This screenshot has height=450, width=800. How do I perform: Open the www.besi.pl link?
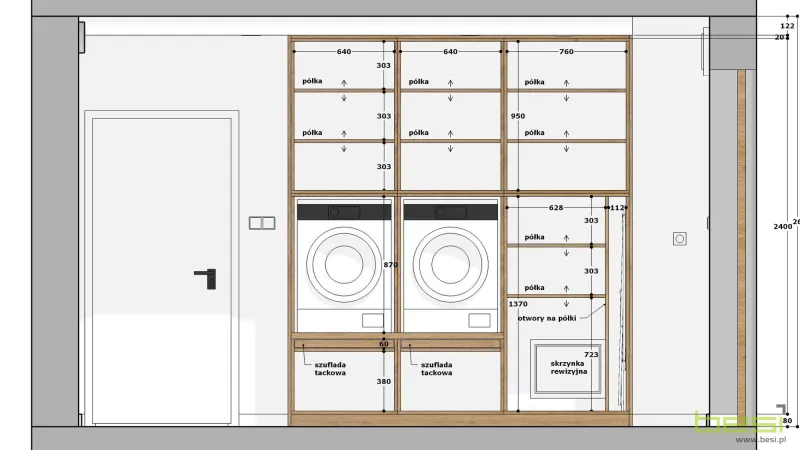tap(761, 439)
